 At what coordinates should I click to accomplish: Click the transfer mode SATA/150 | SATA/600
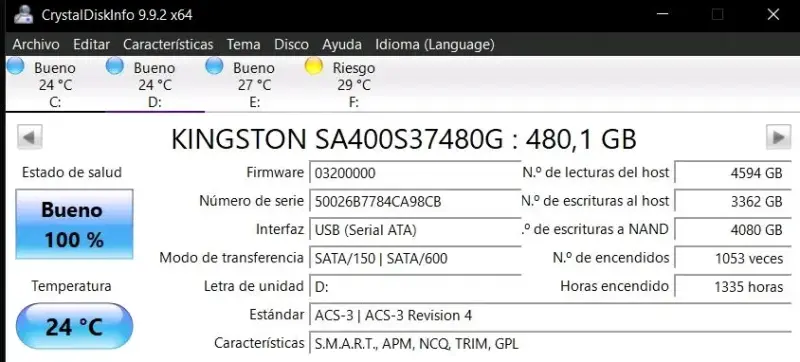[415, 258]
